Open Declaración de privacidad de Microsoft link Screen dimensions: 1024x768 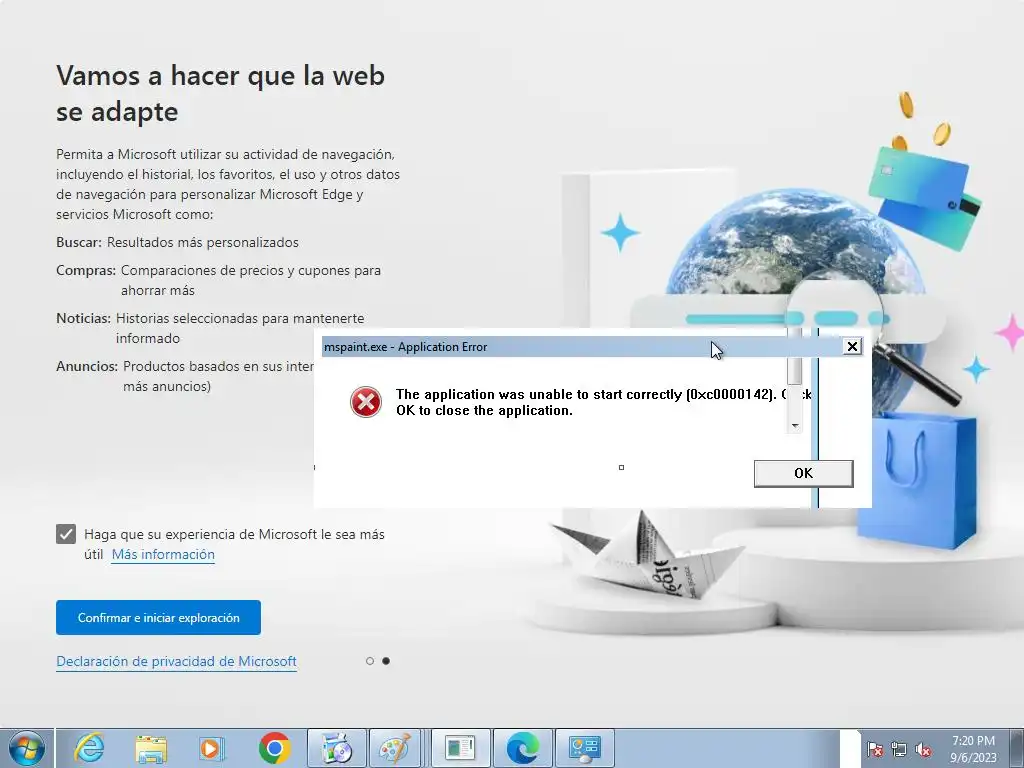click(x=176, y=662)
